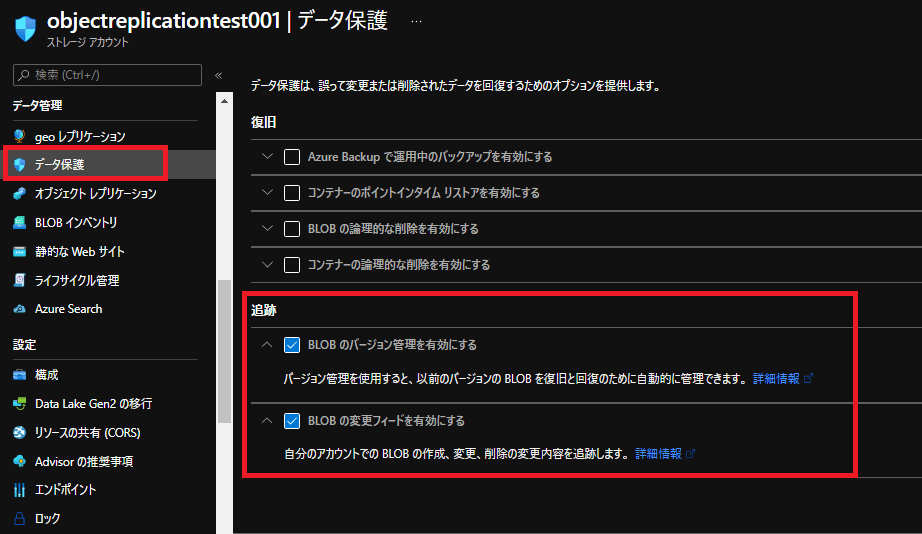The height and width of the screenshot is (534, 922).
Task: Click external link icon after change feed 詳細情報
Action: click(690, 454)
